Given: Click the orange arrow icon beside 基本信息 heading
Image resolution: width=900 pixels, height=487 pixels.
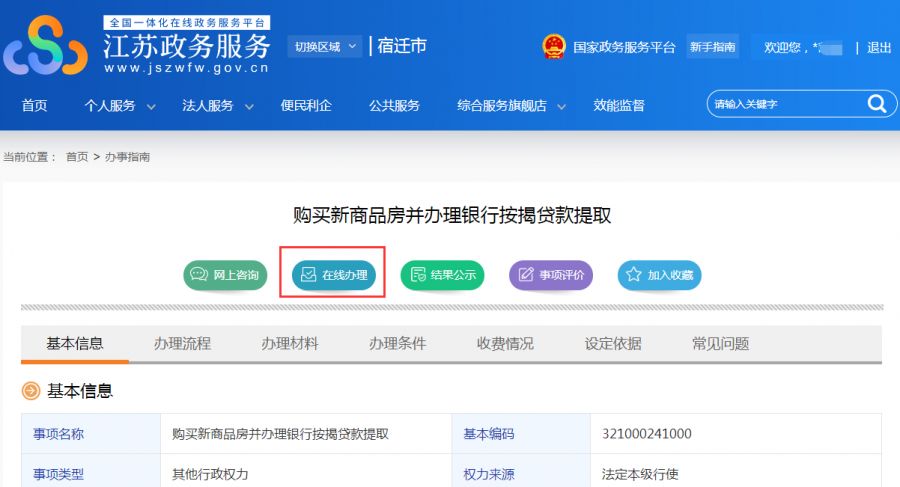Looking at the screenshot, I should click(x=31, y=391).
